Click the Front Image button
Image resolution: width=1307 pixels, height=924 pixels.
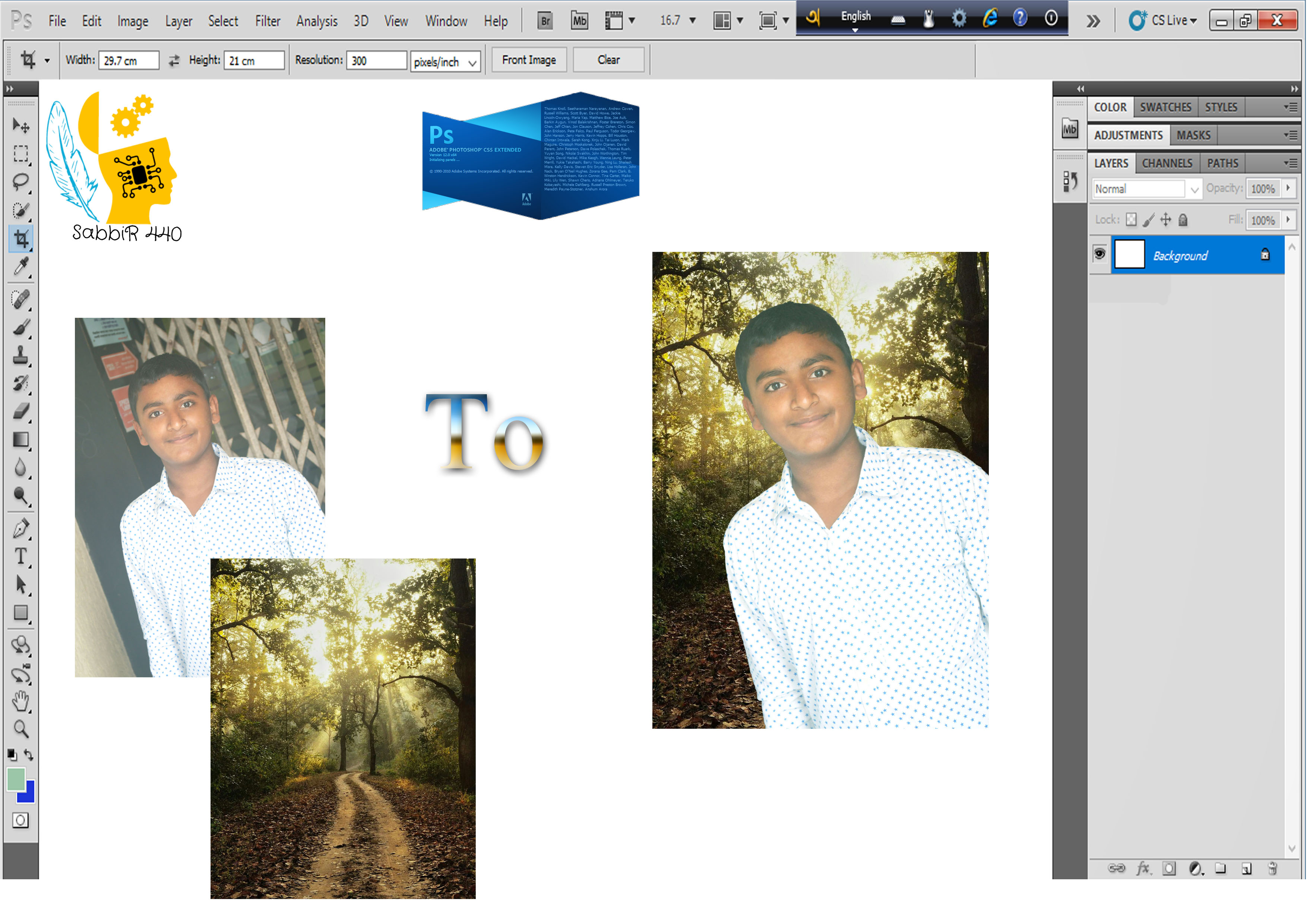coord(528,60)
